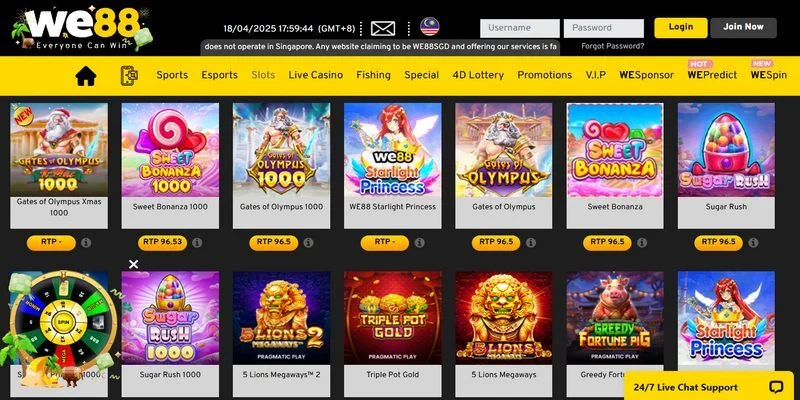Close the lucky wheel popup
This screenshot has width=800, height=400.
point(134,264)
